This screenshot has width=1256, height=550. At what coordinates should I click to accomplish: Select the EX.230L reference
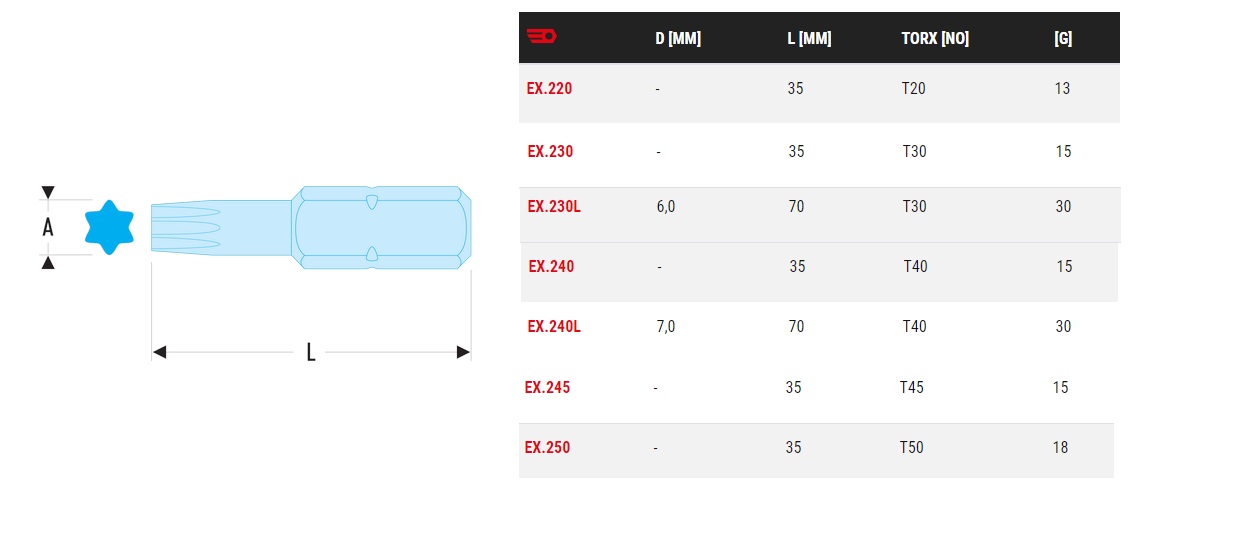554,206
